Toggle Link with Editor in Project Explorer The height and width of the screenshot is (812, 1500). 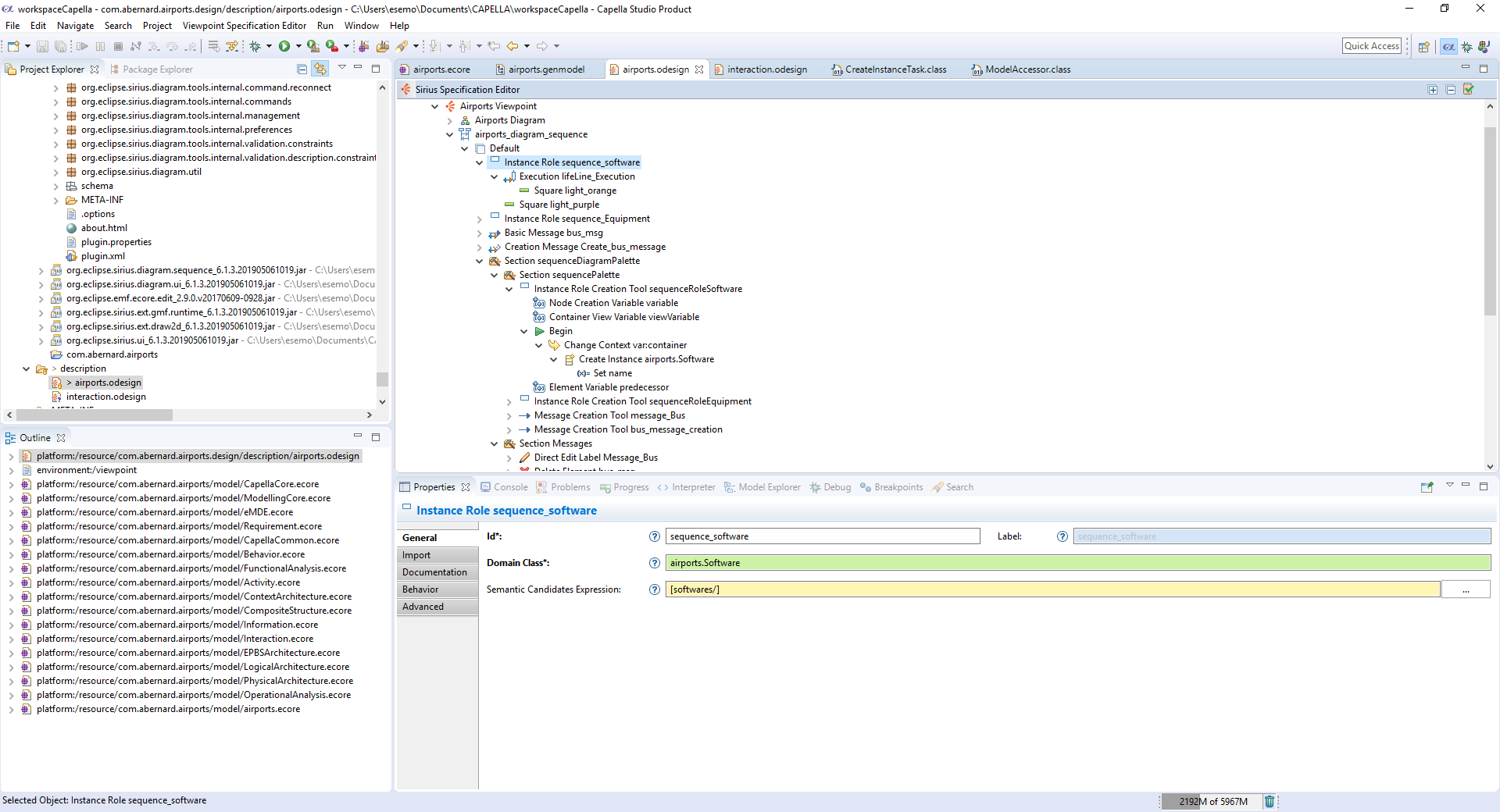[x=320, y=69]
